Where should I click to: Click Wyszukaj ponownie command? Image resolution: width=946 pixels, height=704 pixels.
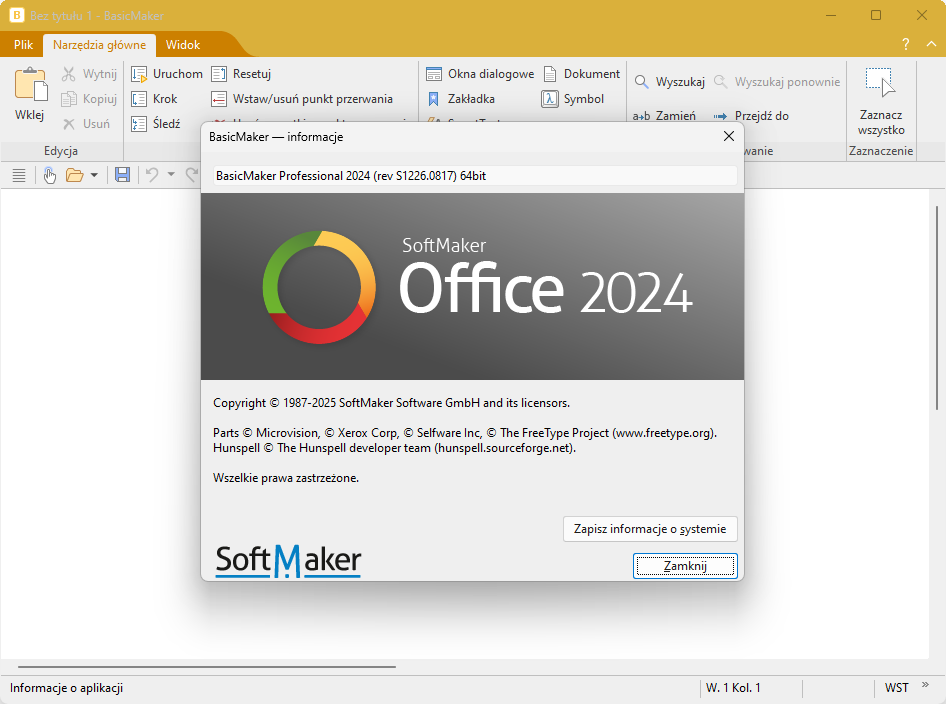[776, 81]
